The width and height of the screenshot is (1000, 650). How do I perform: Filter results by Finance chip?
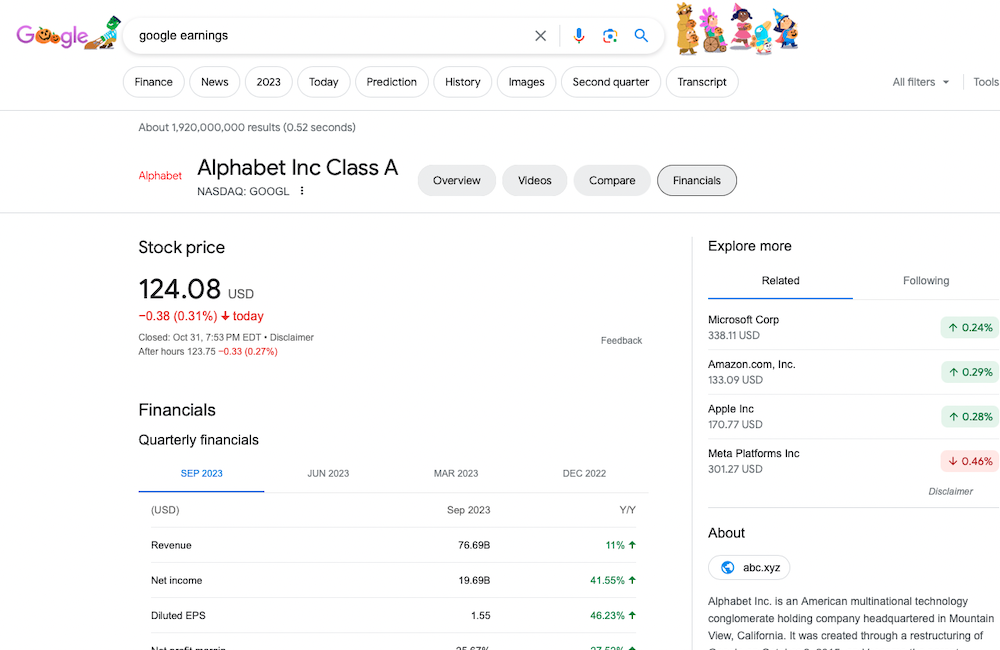(154, 82)
